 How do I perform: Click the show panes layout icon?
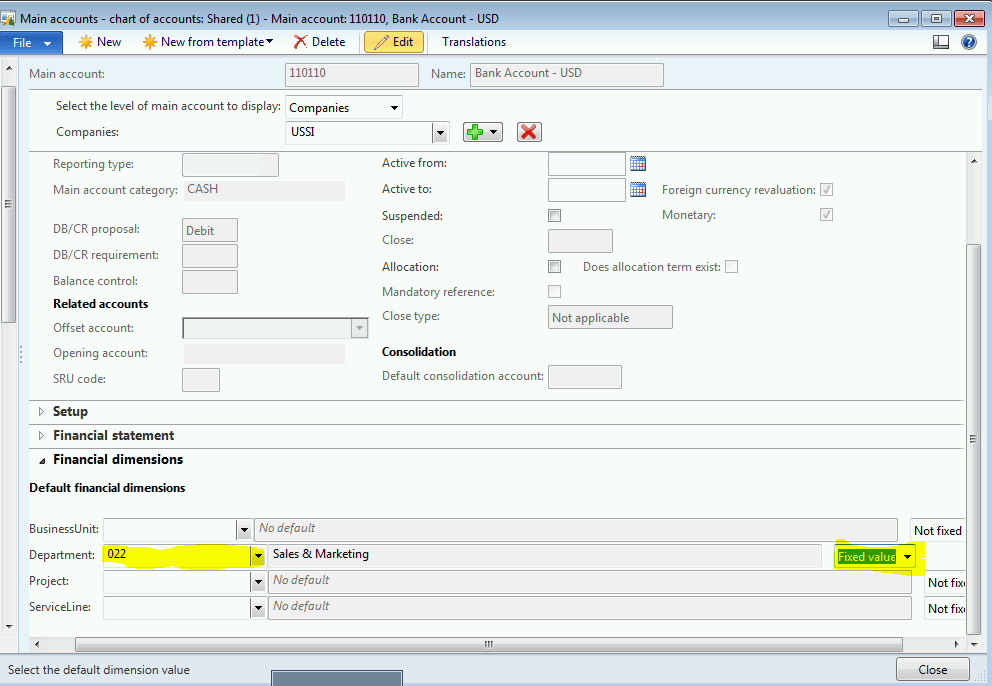tap(941, 42)
